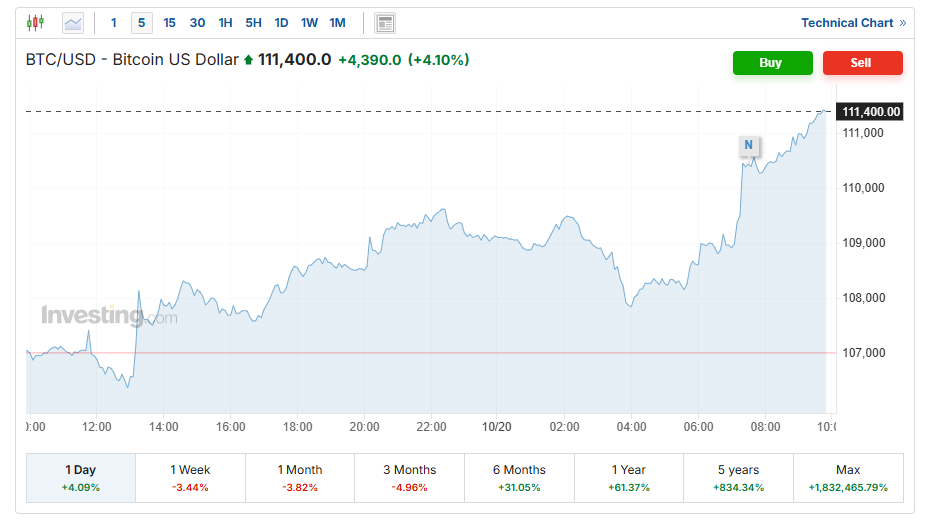Screen dimensions: 929x525
Task: Choose the 5 minute interval
Action: click(142, 22)
